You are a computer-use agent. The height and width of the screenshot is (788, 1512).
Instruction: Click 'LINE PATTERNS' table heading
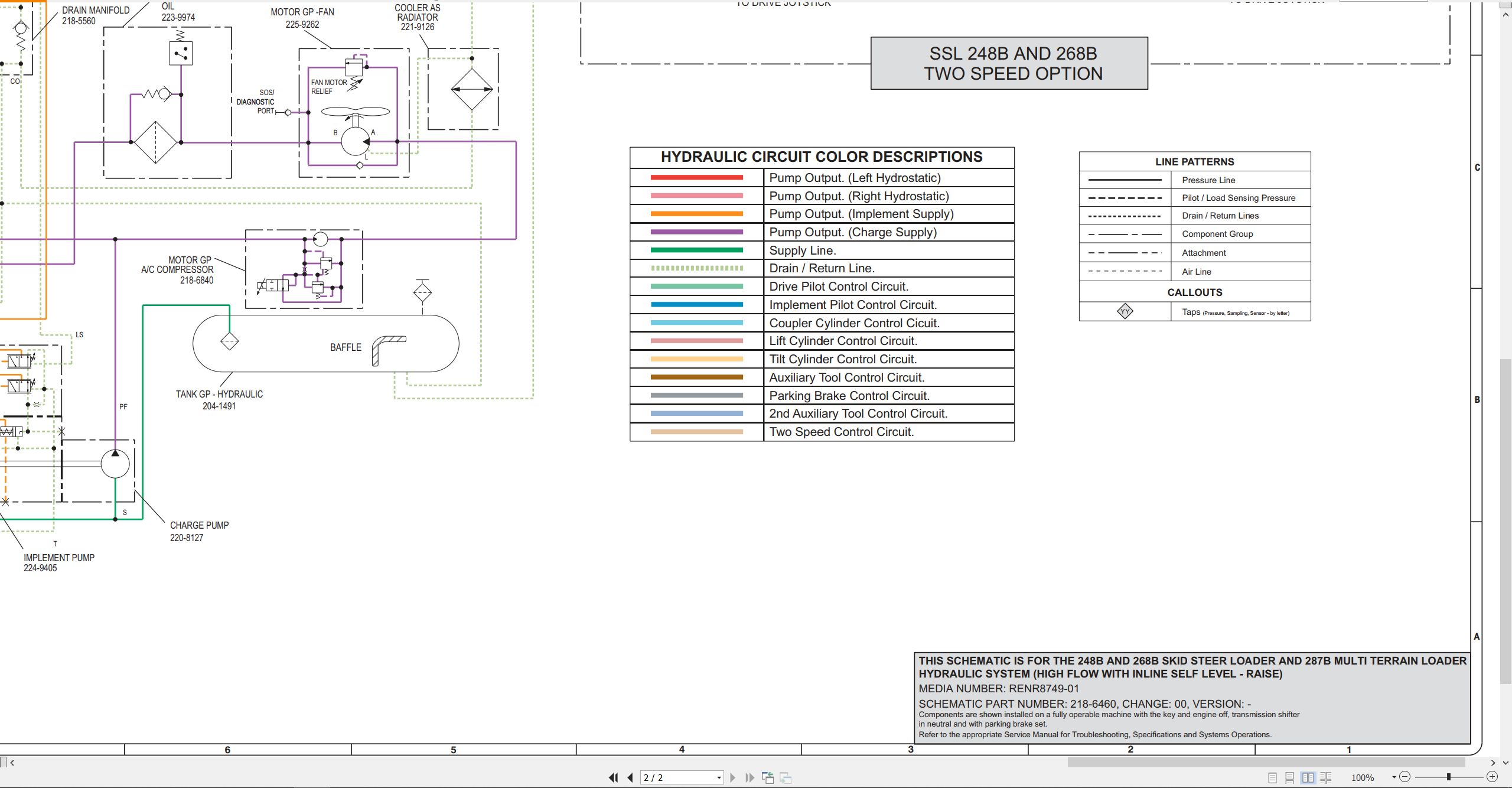(x=1195, y=162)
